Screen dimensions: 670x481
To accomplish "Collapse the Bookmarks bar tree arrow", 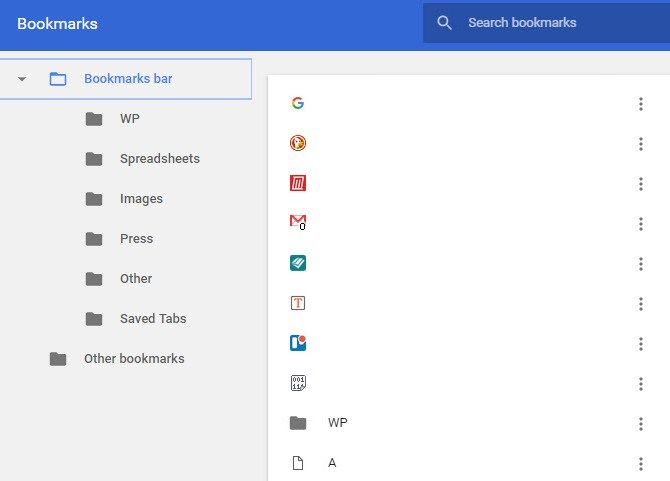I will coord(22,79).
